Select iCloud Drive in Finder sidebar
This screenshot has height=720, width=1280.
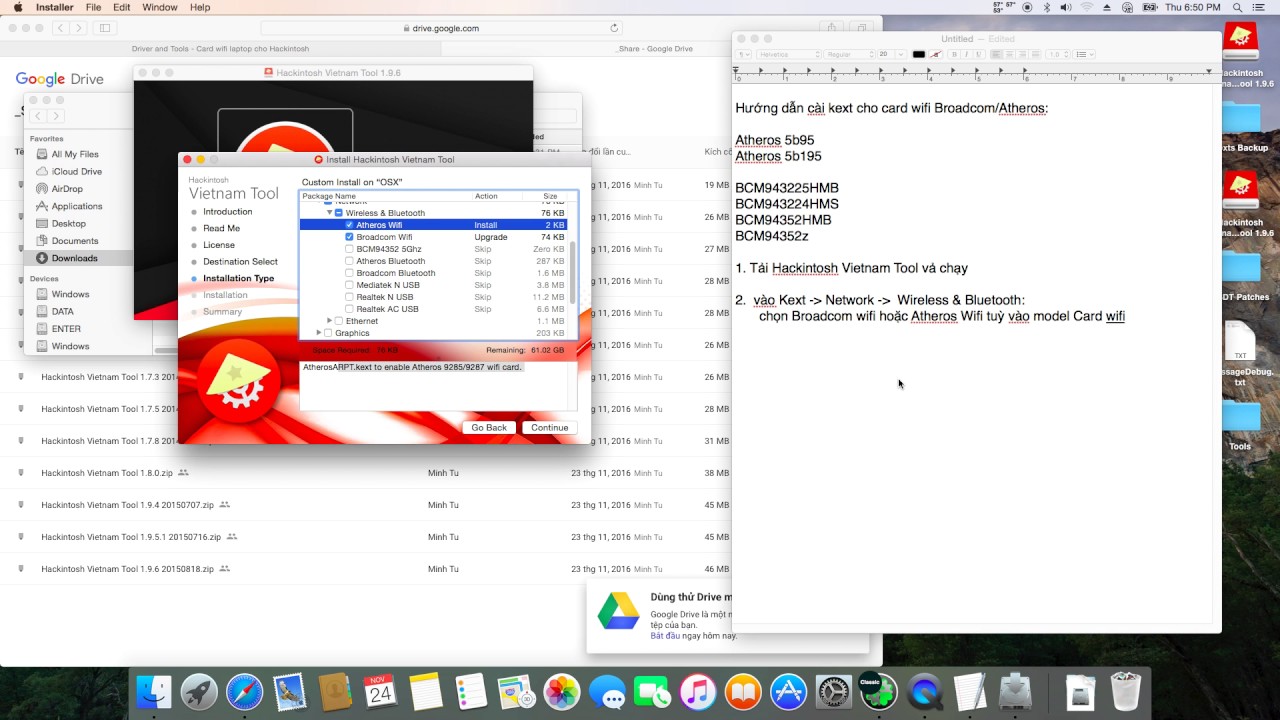(76, 171)
